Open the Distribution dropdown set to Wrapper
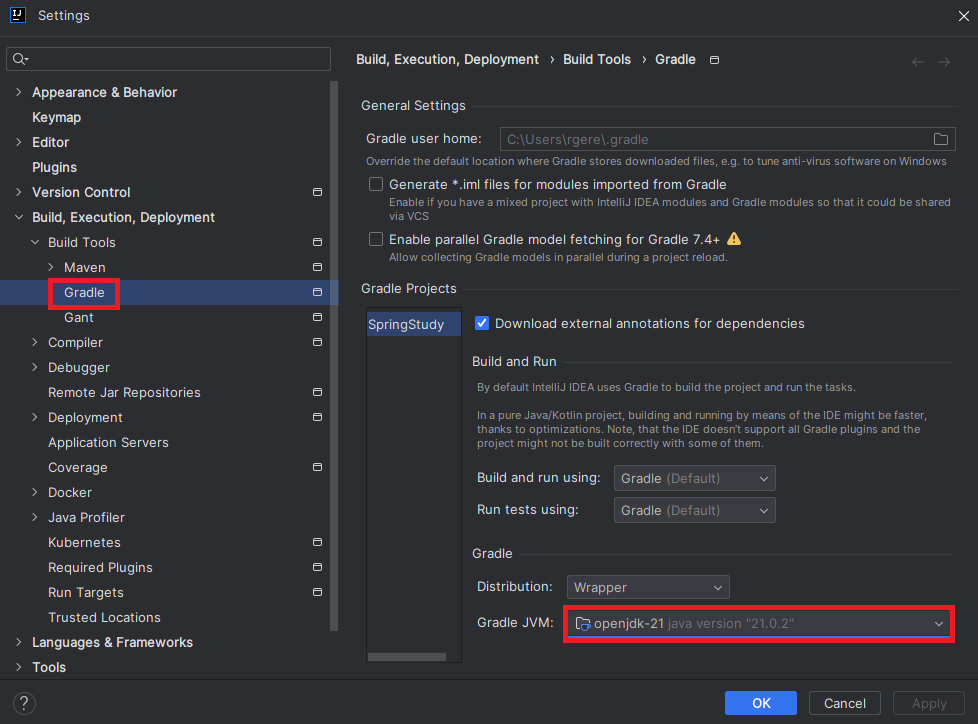 point(647,587)
